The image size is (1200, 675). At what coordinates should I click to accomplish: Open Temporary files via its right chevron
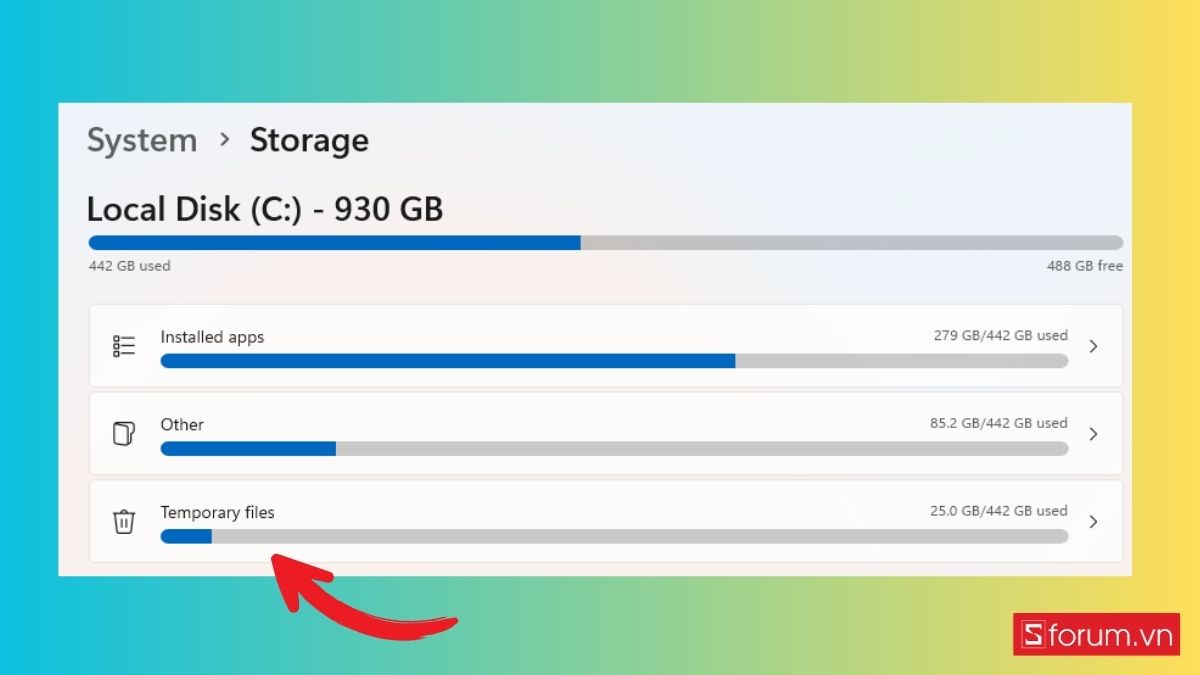[1093, 521]
